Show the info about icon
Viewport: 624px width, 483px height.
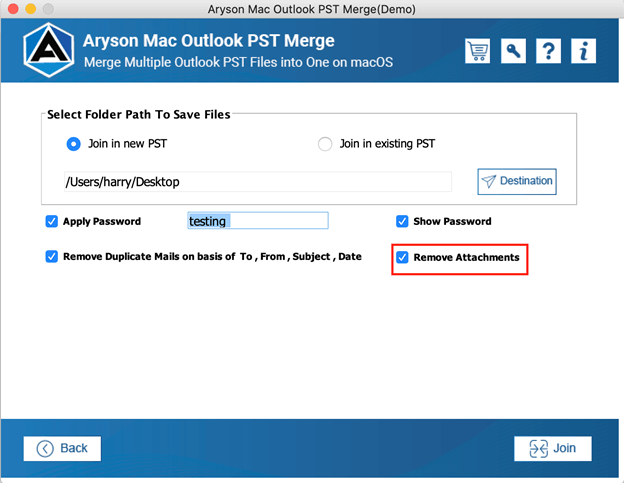tap(583, 51)
